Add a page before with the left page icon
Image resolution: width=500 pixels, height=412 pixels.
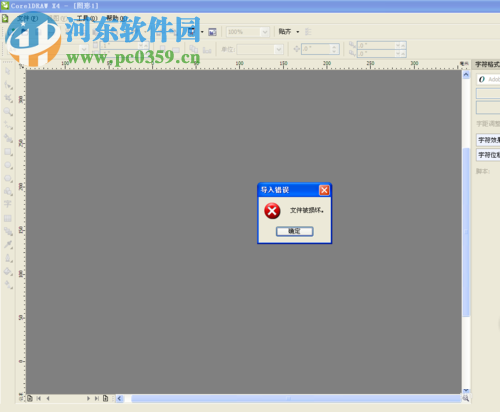click(30, 398)
